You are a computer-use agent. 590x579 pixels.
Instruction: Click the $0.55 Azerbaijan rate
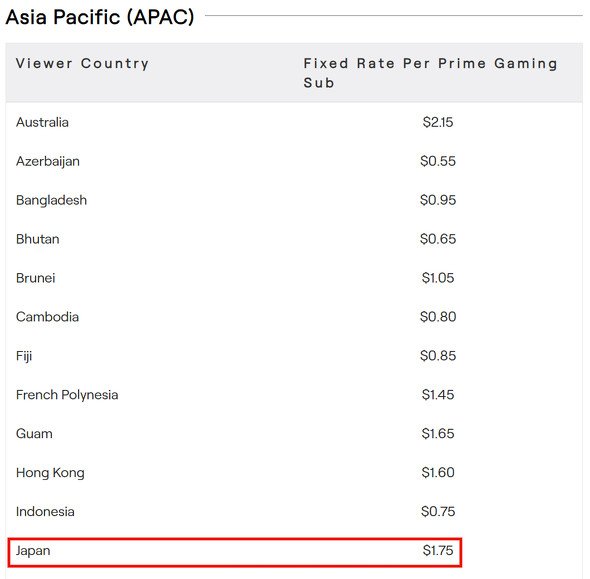pos(438,161)
